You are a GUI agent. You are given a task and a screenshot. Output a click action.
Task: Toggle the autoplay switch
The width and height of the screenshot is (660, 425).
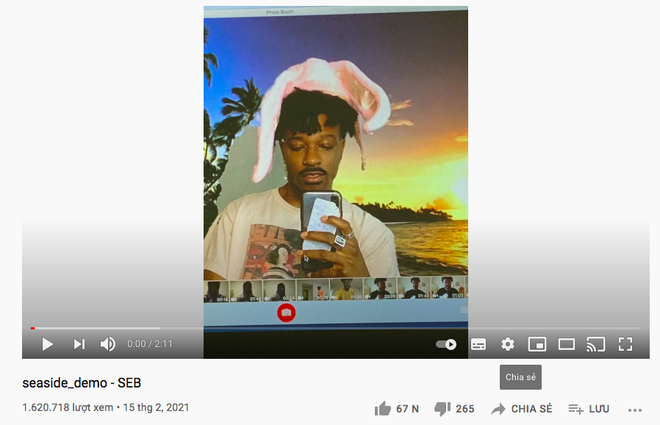446,344
